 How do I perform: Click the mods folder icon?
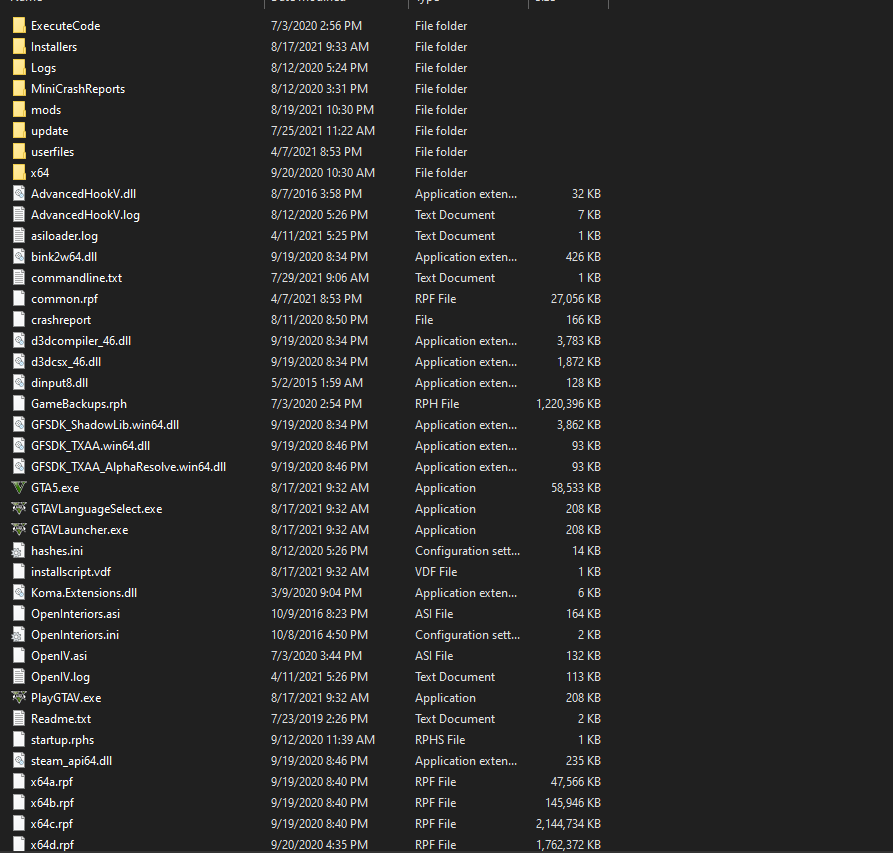click(x=19, y=110)
